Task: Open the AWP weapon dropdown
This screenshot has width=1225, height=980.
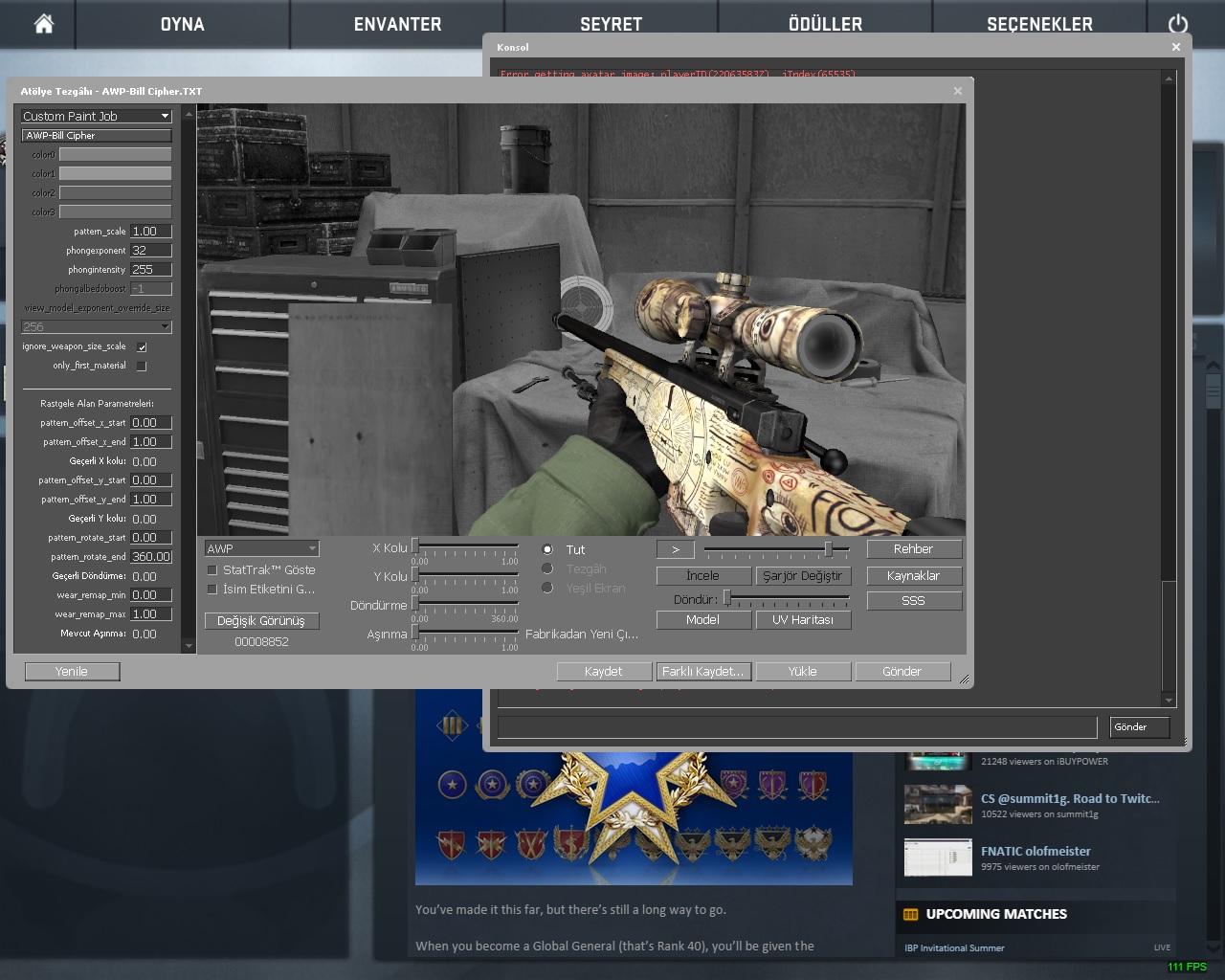Action: point(261,548)
